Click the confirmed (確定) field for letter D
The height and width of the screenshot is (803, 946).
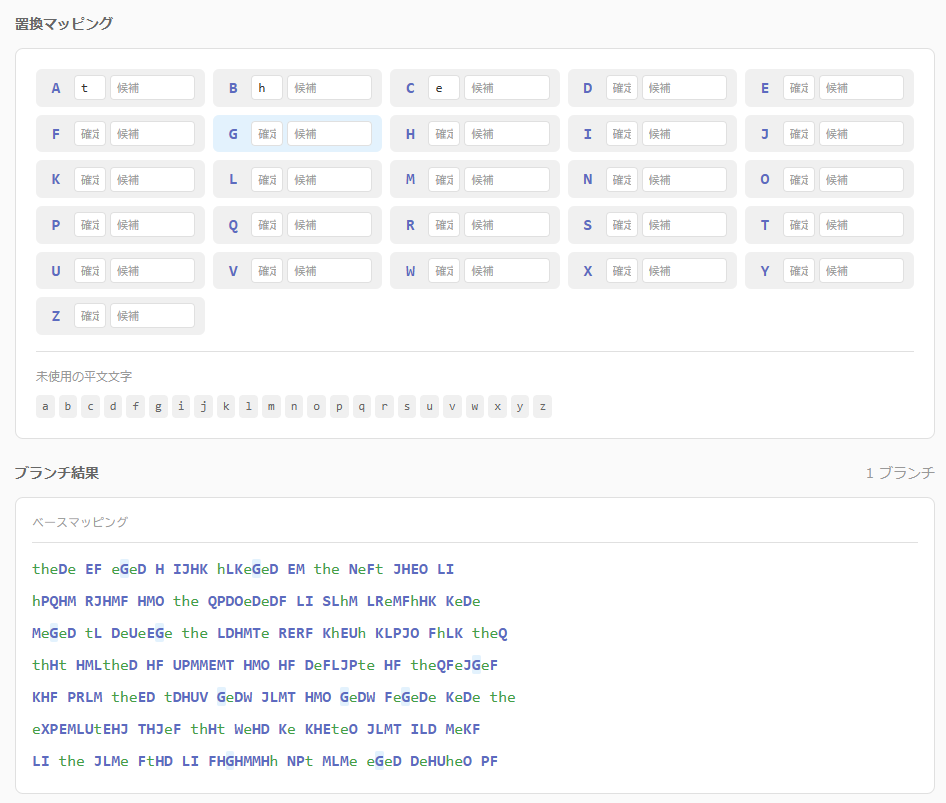(621, 88)
